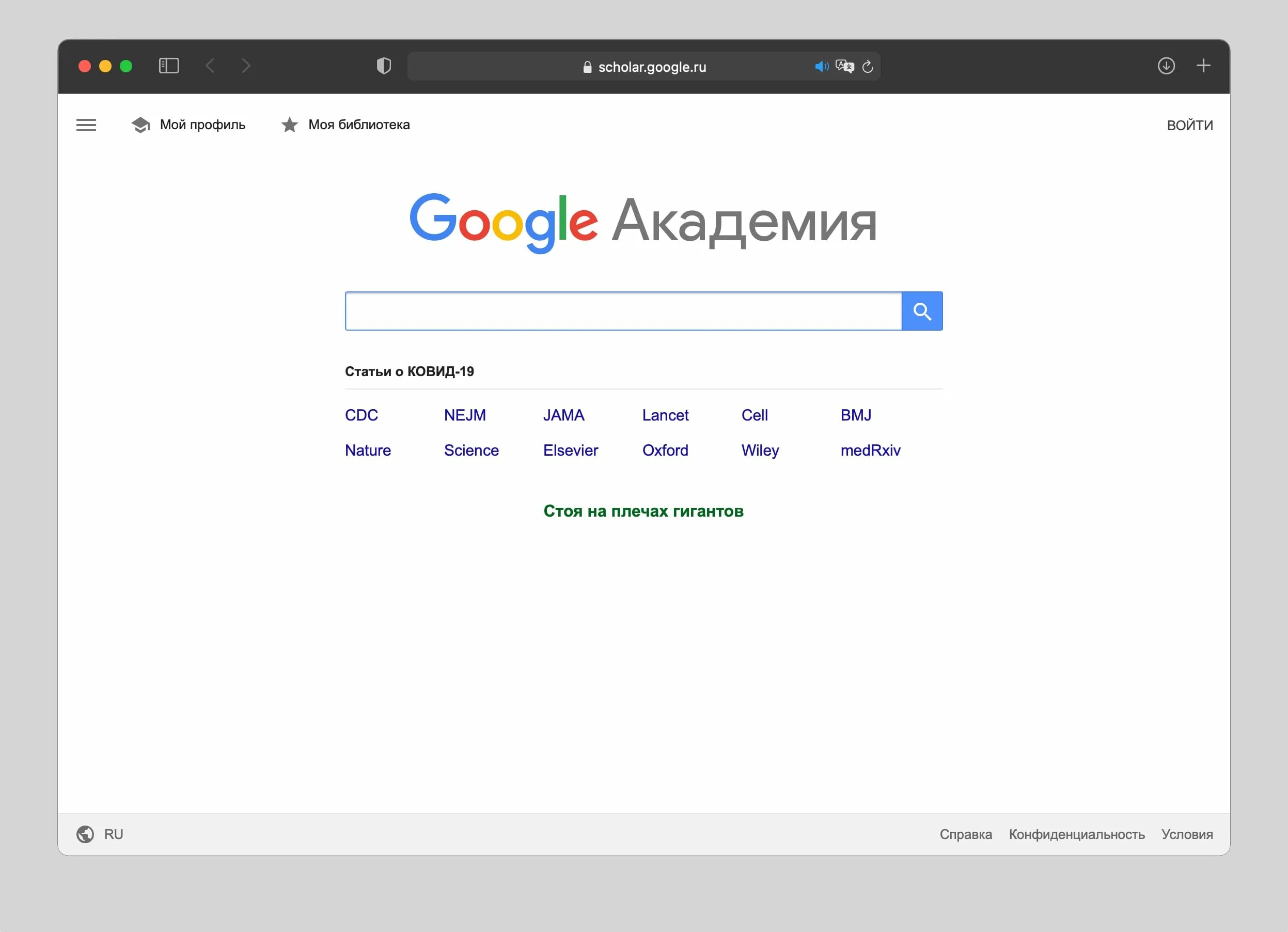Open the BMJ articles link

click(856, 415)
